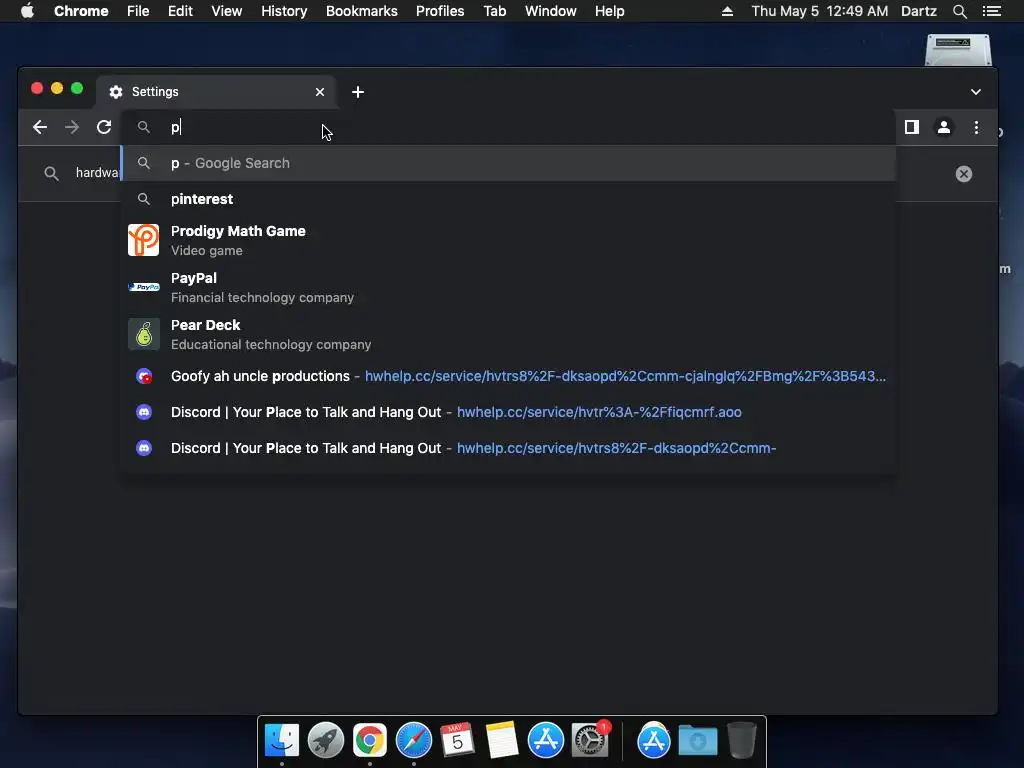1024x768 pixels.
Task: Click the drive icon on the desktop
Action: click(x=958, y=50)
